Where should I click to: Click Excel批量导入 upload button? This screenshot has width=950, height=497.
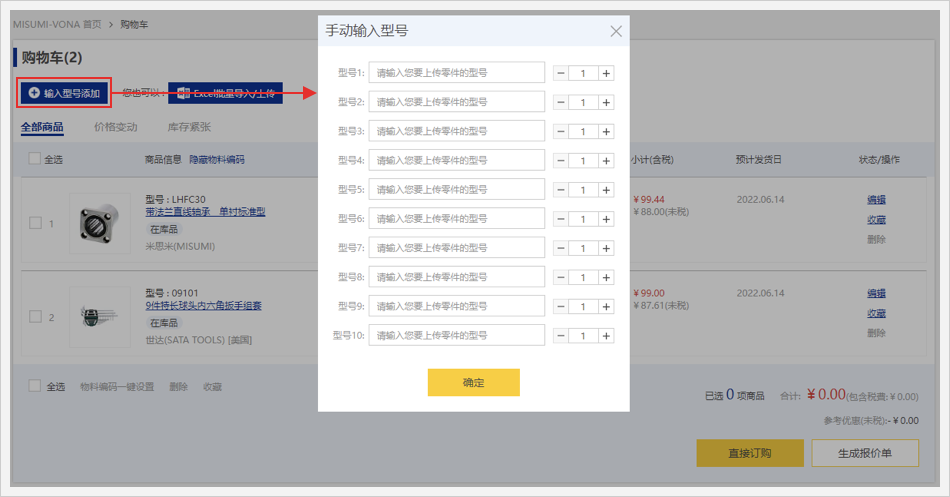225,93
